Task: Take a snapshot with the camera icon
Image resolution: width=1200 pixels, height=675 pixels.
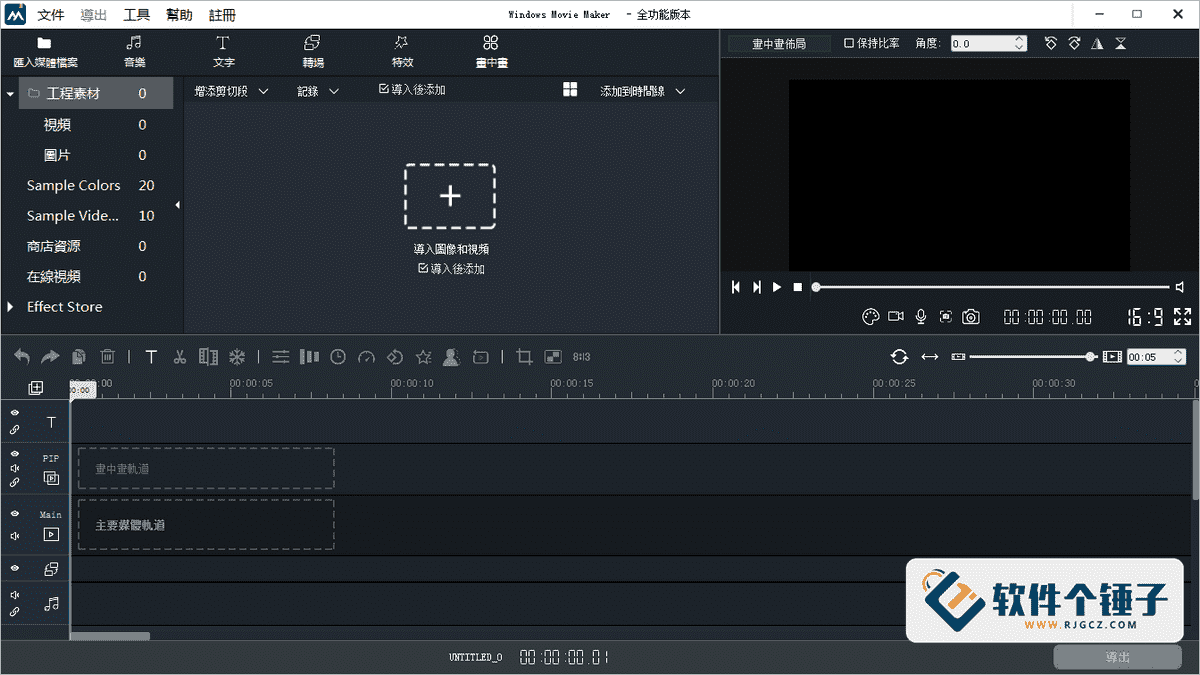Action: [x=970, y=316]
